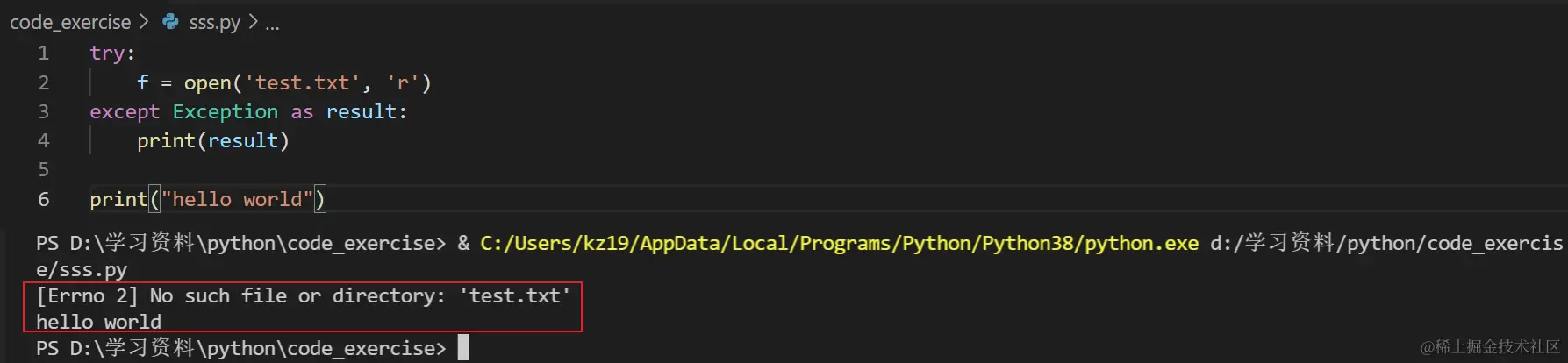
Task: Click the open function call on line 2
Action: point(207,83)
